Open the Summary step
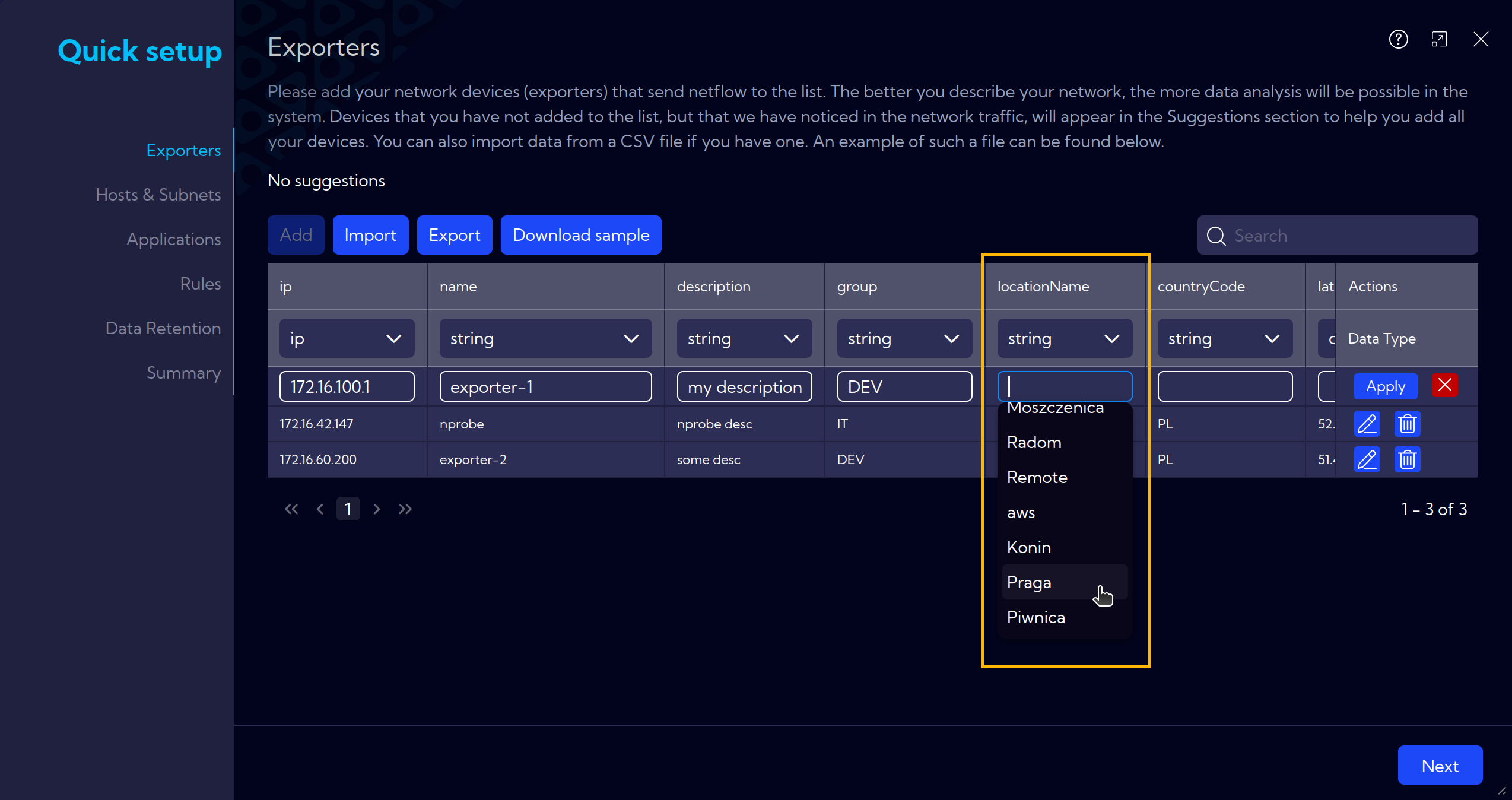The width and height of the screenshot is (1512, 800). (x=183, y=373)
